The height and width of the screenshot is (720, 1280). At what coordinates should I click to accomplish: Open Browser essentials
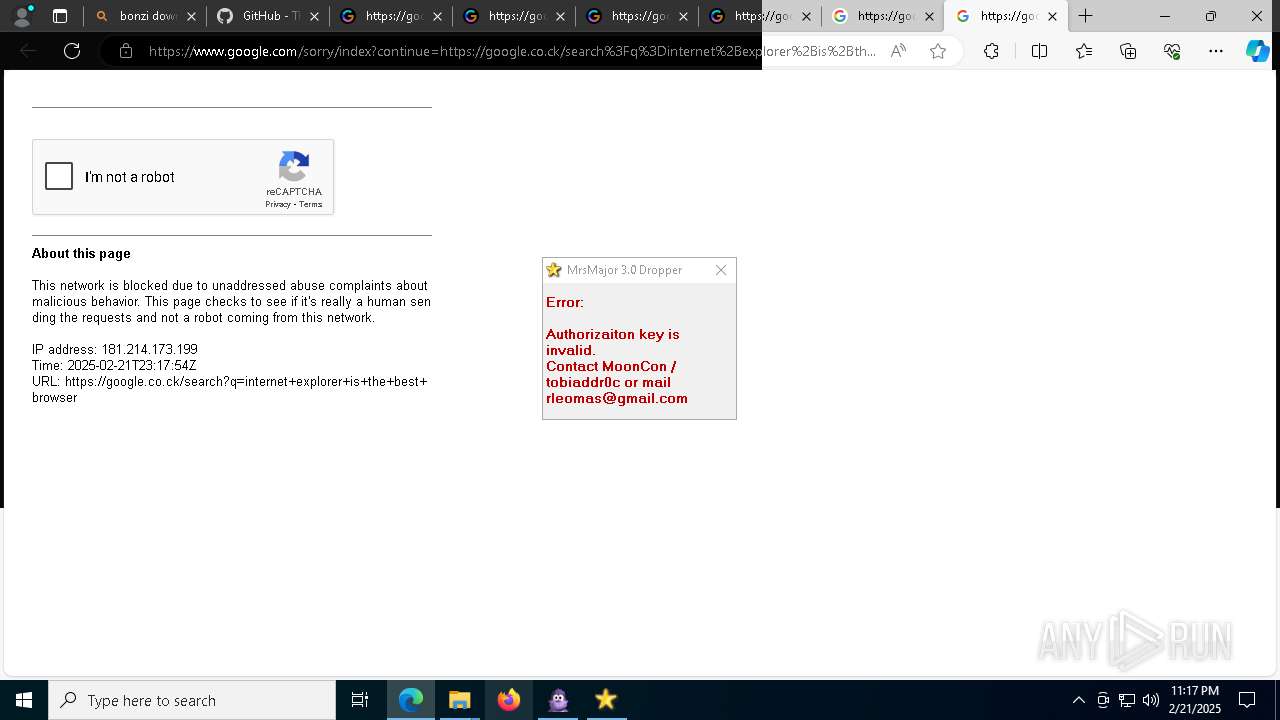pyautogui.click(x=1172, y=51)
